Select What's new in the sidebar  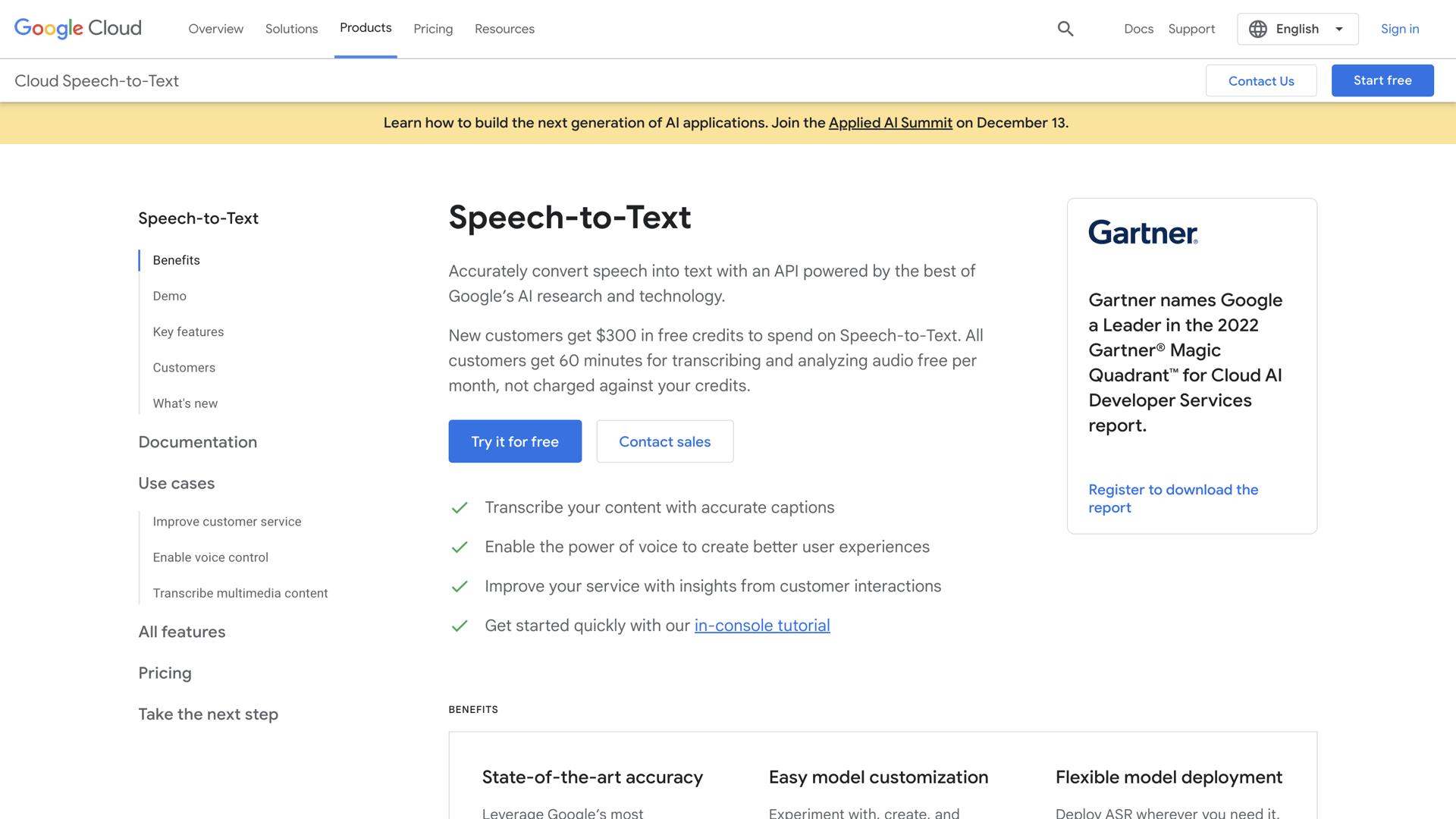click(184, 403)
